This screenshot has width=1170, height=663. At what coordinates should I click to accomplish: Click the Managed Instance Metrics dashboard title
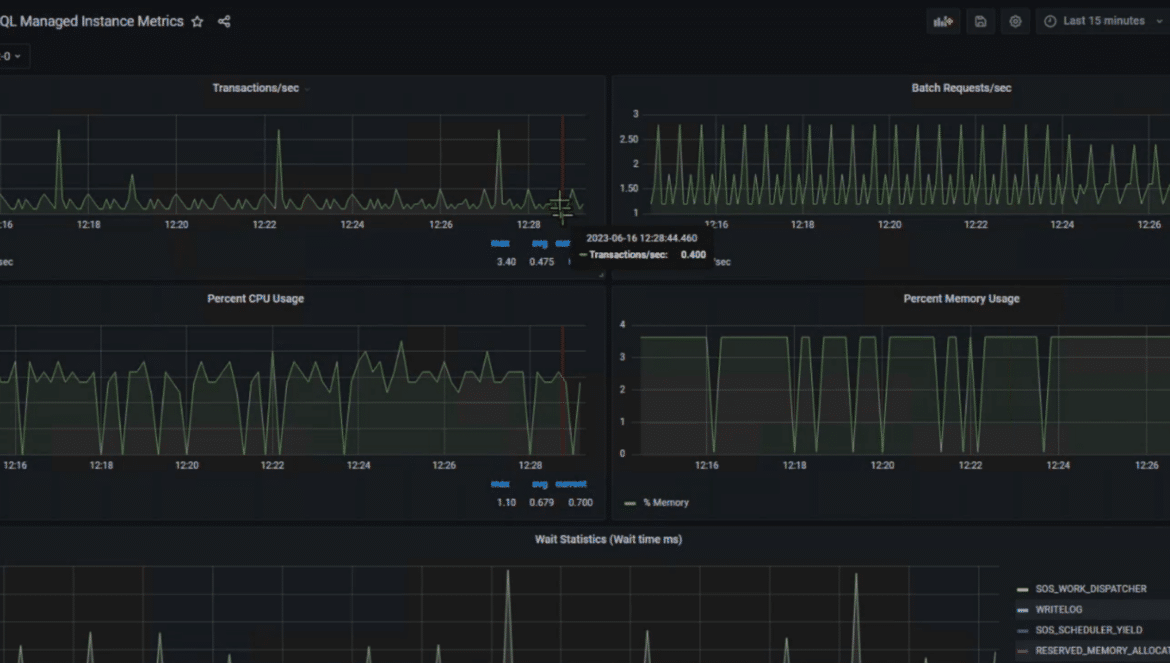pyautogui.click(x=92, y=22)
